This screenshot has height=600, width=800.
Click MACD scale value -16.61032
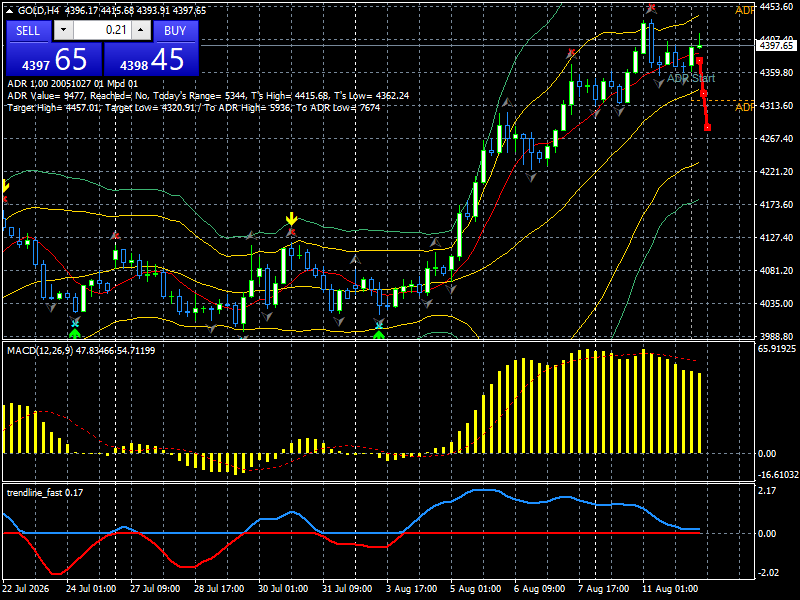point(778,474)
